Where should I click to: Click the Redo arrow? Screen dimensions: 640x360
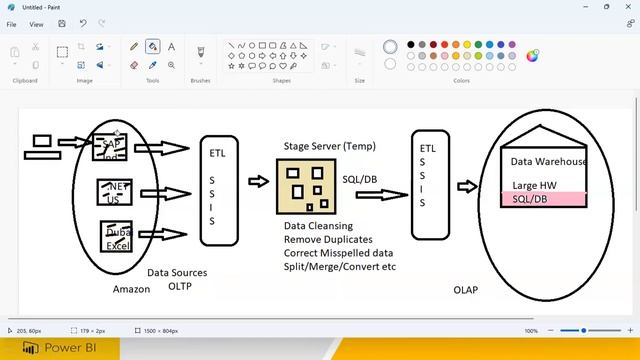(102, 24)
